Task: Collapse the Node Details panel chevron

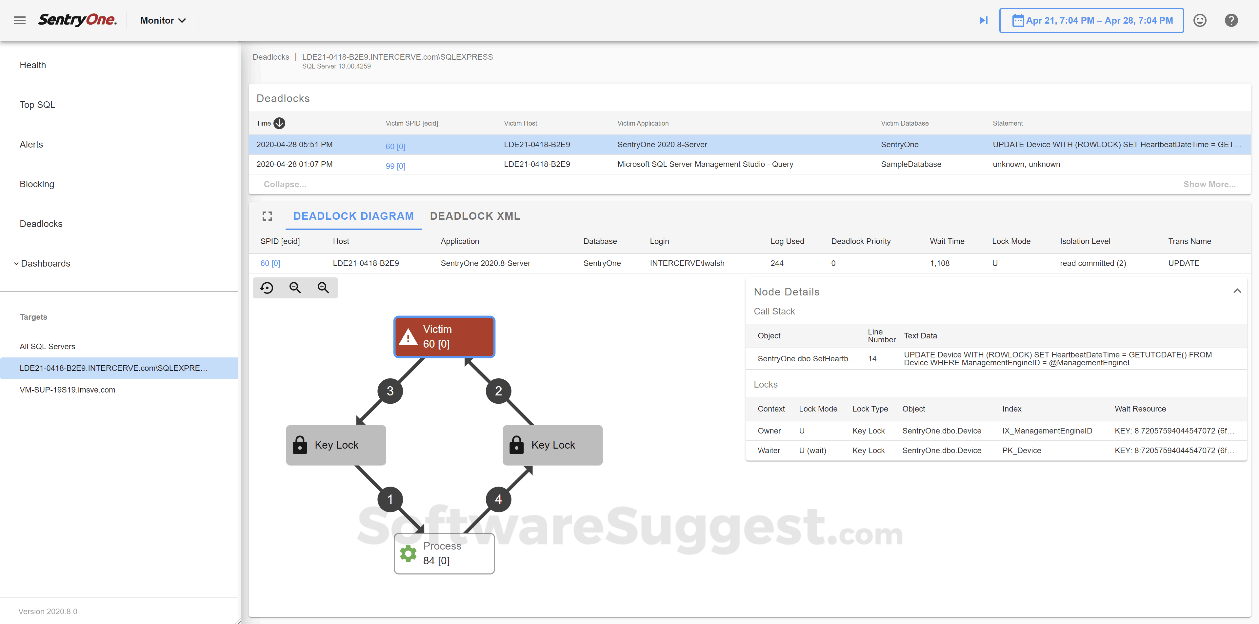Action: click(1237, 291)
